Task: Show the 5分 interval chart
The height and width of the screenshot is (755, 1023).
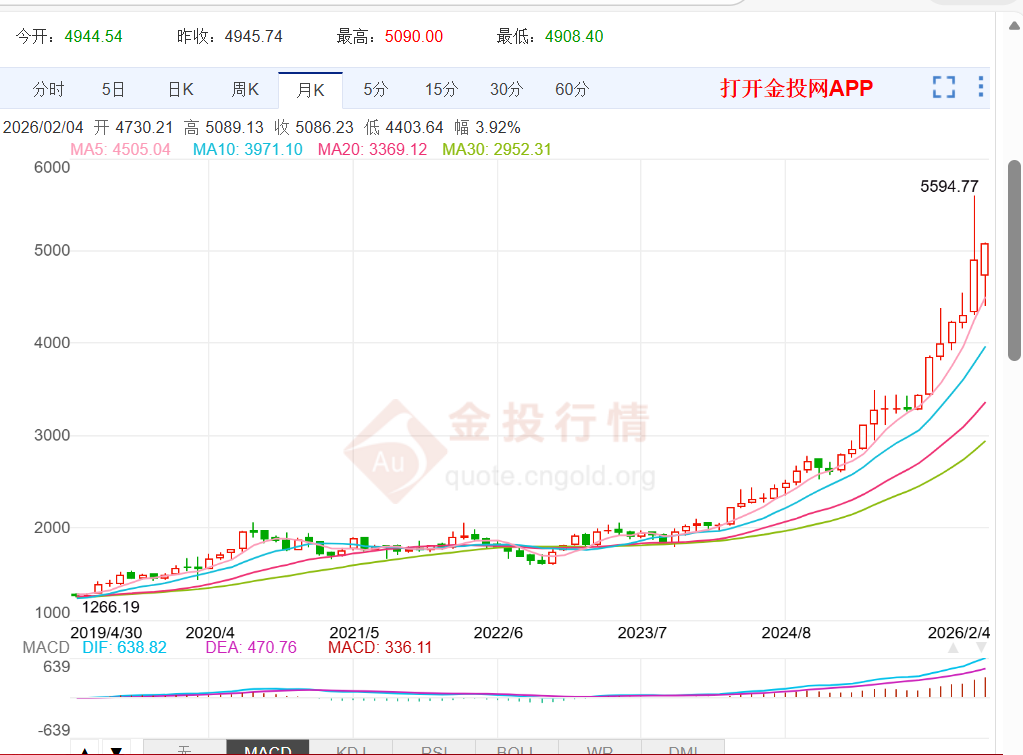Action: coord(376,89)
